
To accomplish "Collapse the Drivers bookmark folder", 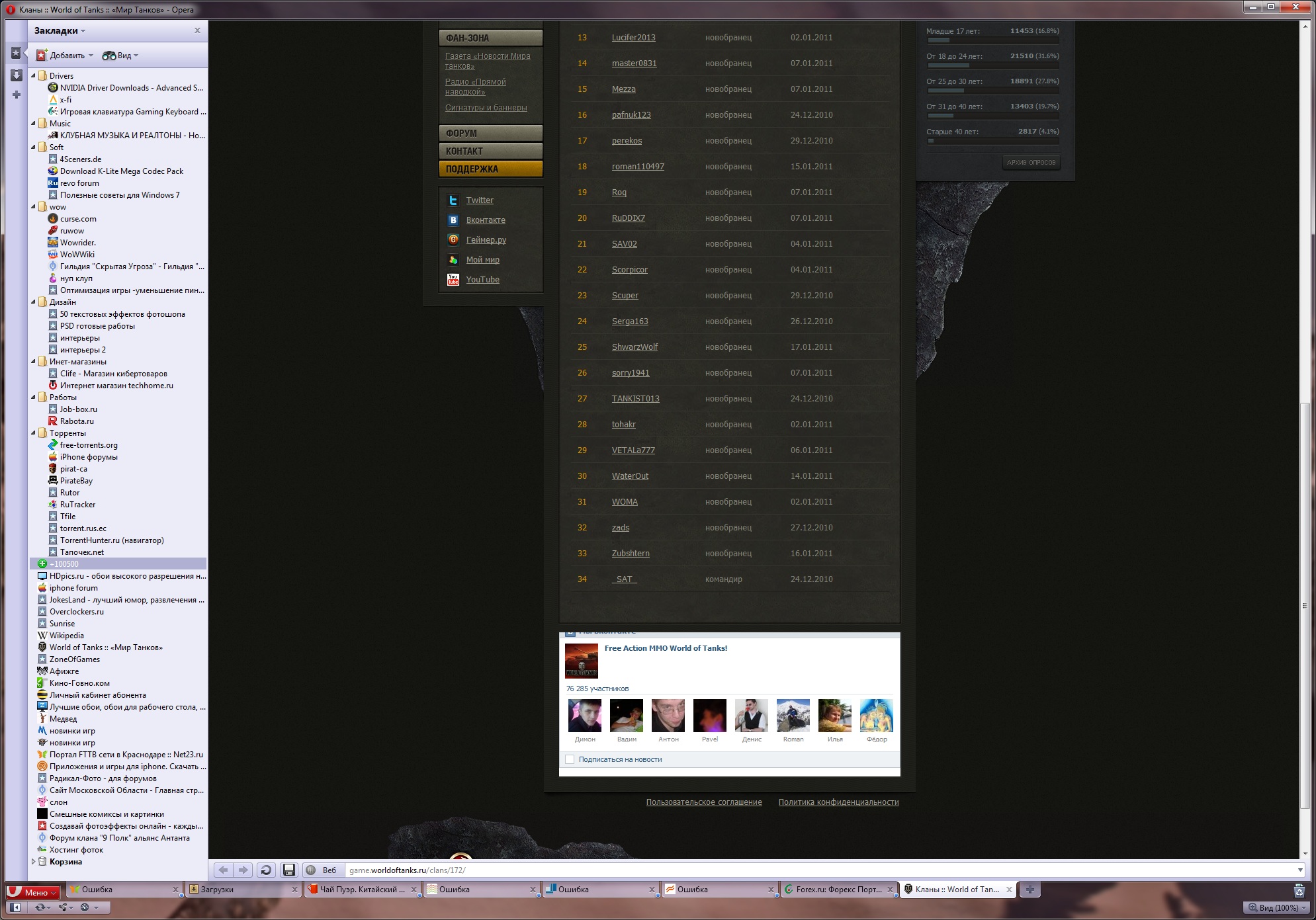I will (x=33, y=76).
